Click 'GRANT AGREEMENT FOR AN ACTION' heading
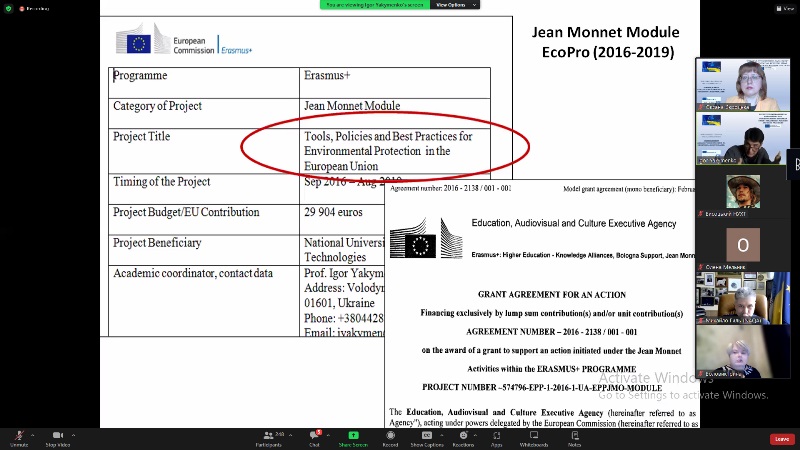The width and height of the screenshot is (800, 450). point(552,295)
